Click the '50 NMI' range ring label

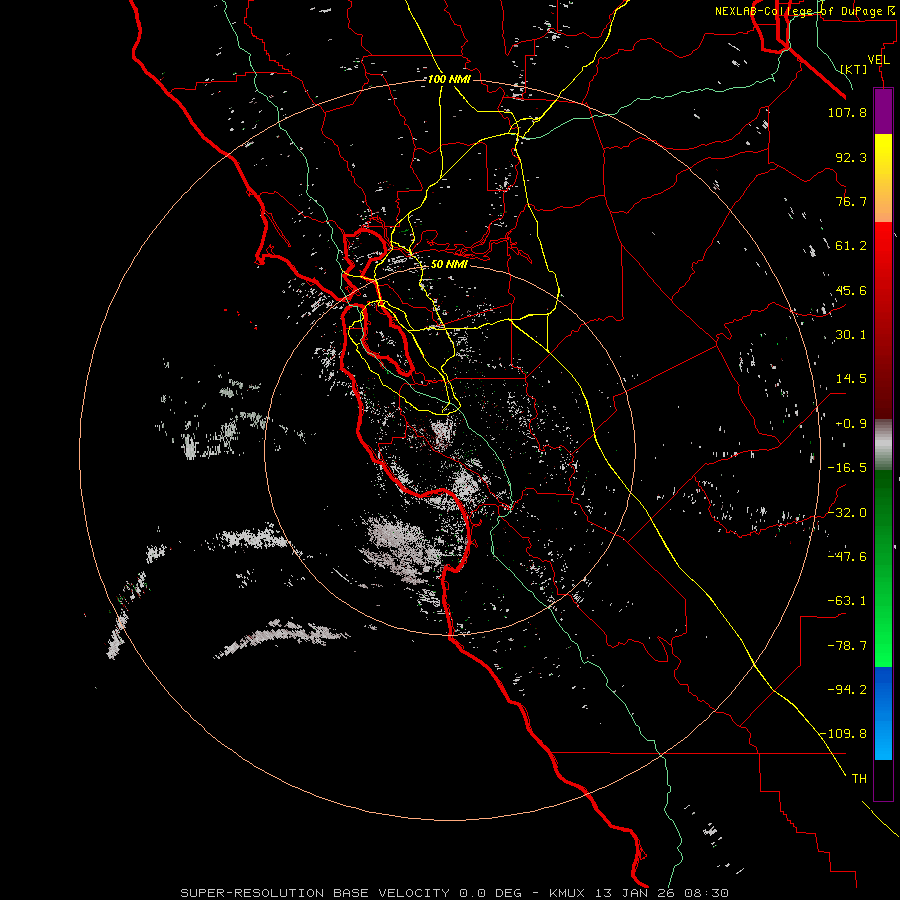tap(449, 264)
